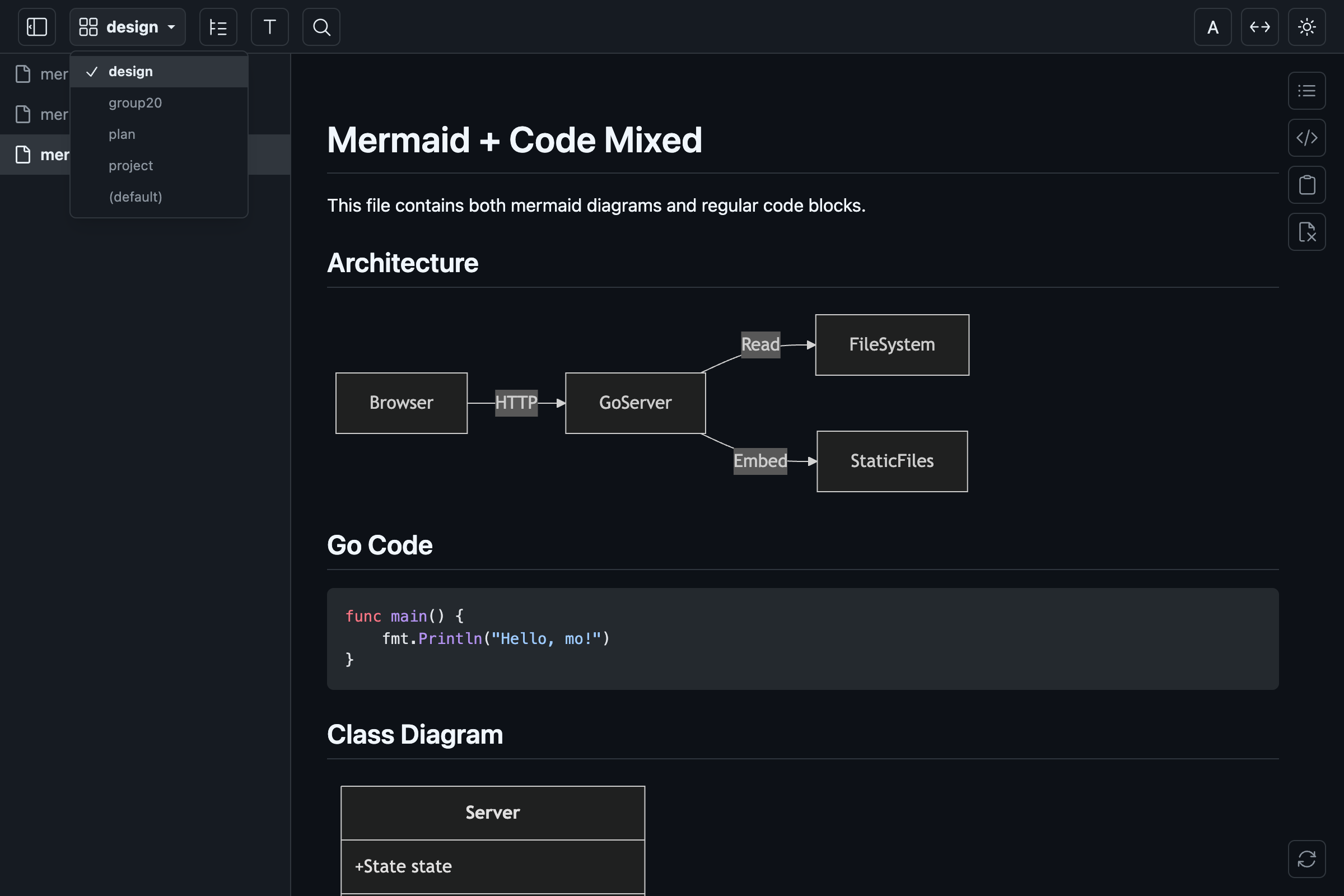1344x896 pixels.
Task: Click the Server class header
Action: 493,813
